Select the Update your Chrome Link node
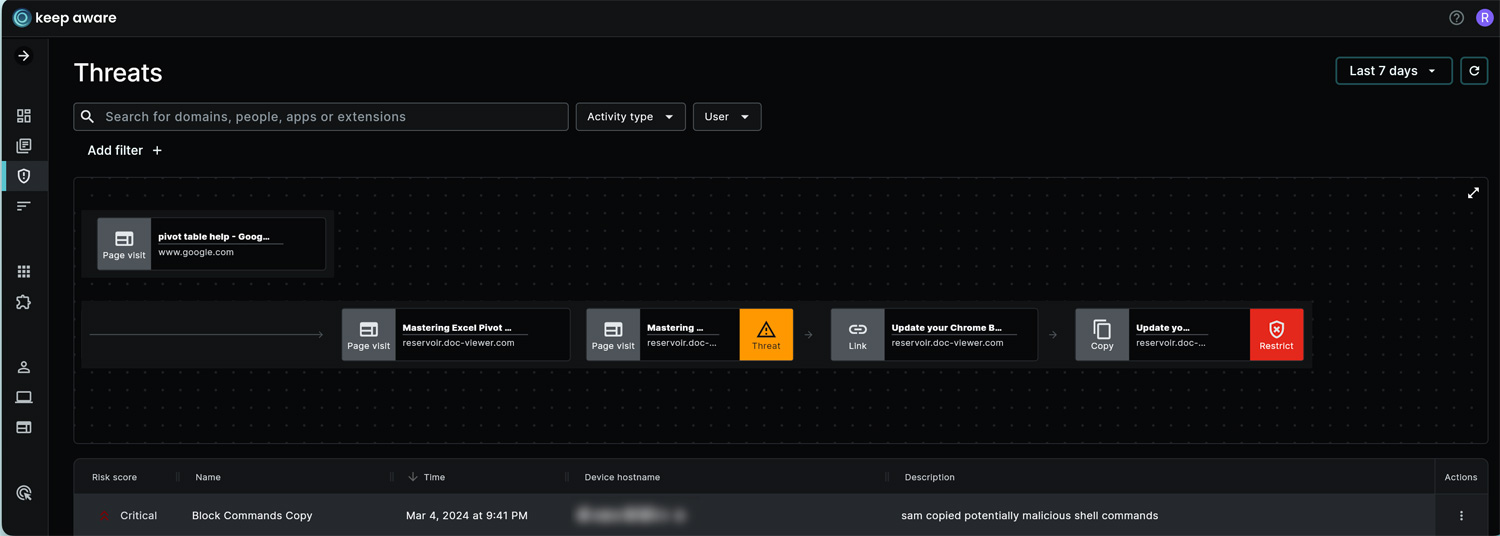This screenshot has height=536, width=1500. pyautogui.click(x=934, y=334)
